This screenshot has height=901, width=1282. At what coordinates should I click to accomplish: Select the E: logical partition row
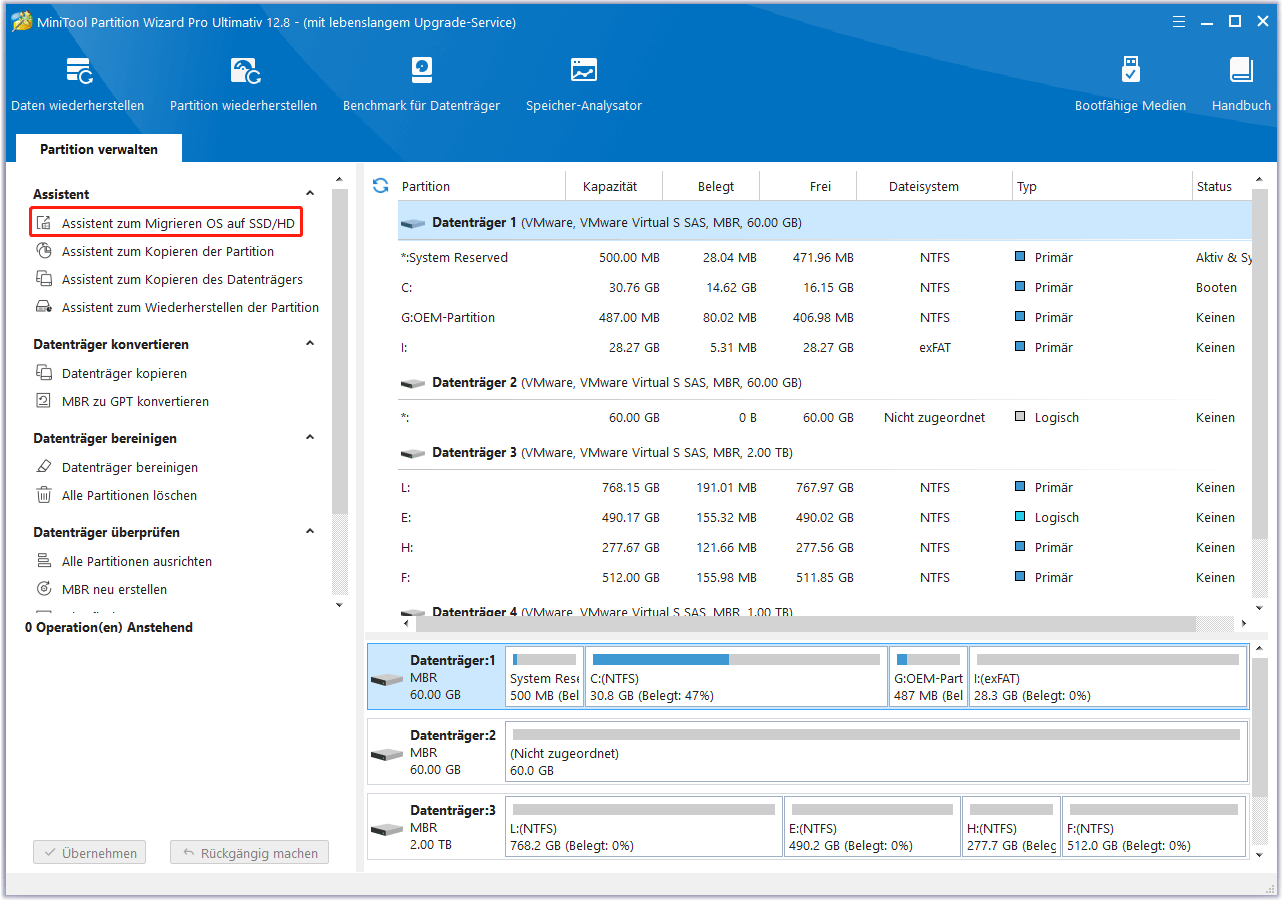click(824, 518)
